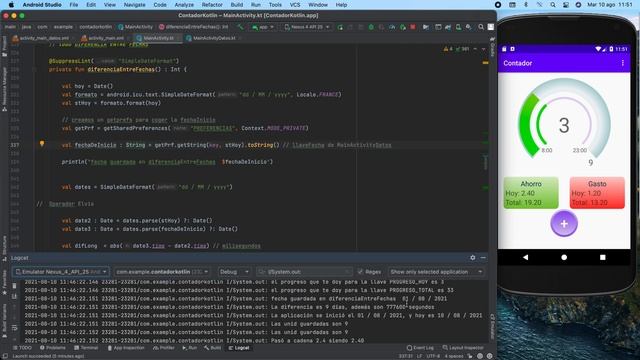This screenshot has width=640, height=360.
Task: Tap the Android home navigation button
Action: pyautogui.click(x=564, y=257)
